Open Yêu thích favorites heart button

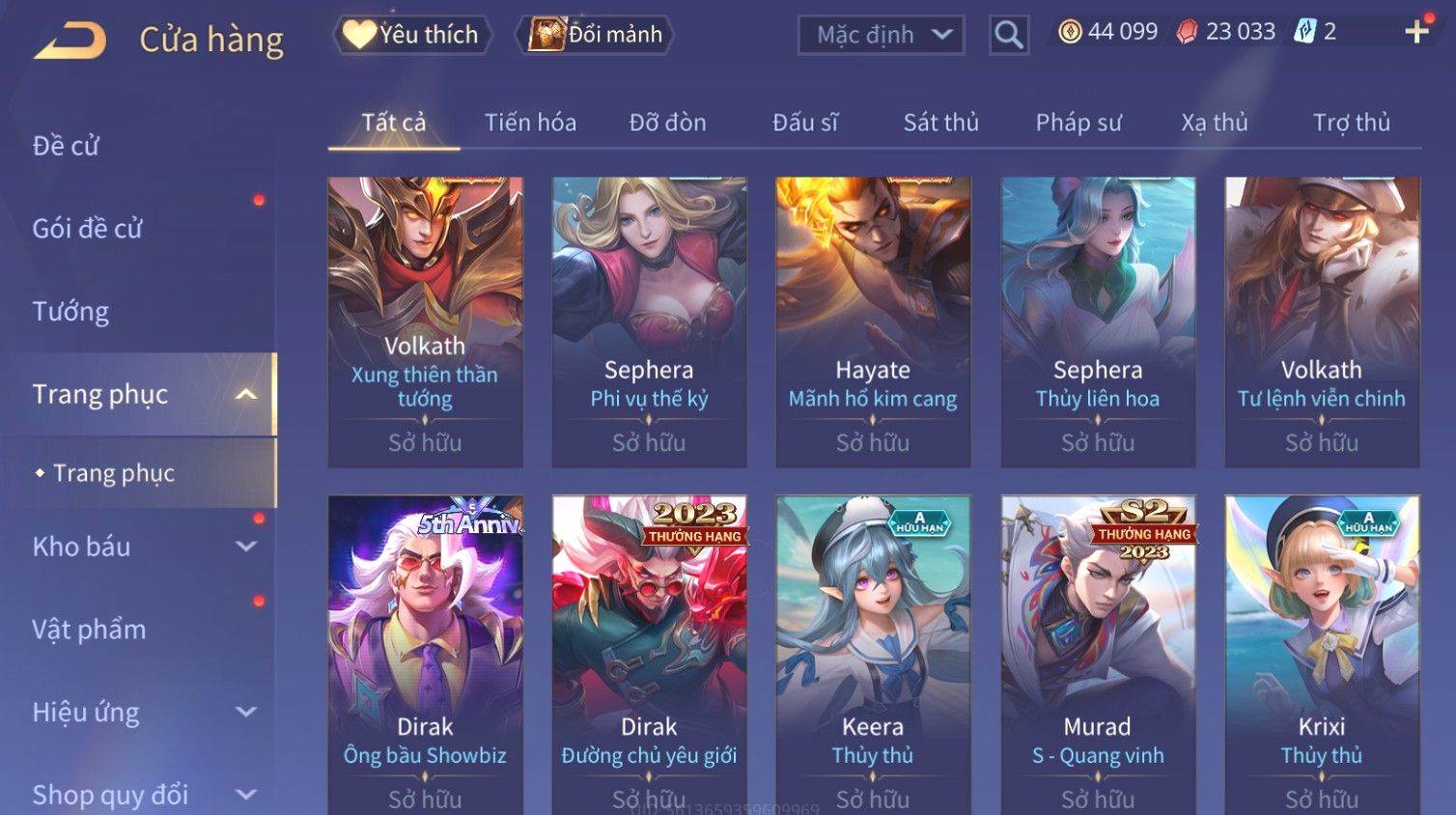[412, 35]
